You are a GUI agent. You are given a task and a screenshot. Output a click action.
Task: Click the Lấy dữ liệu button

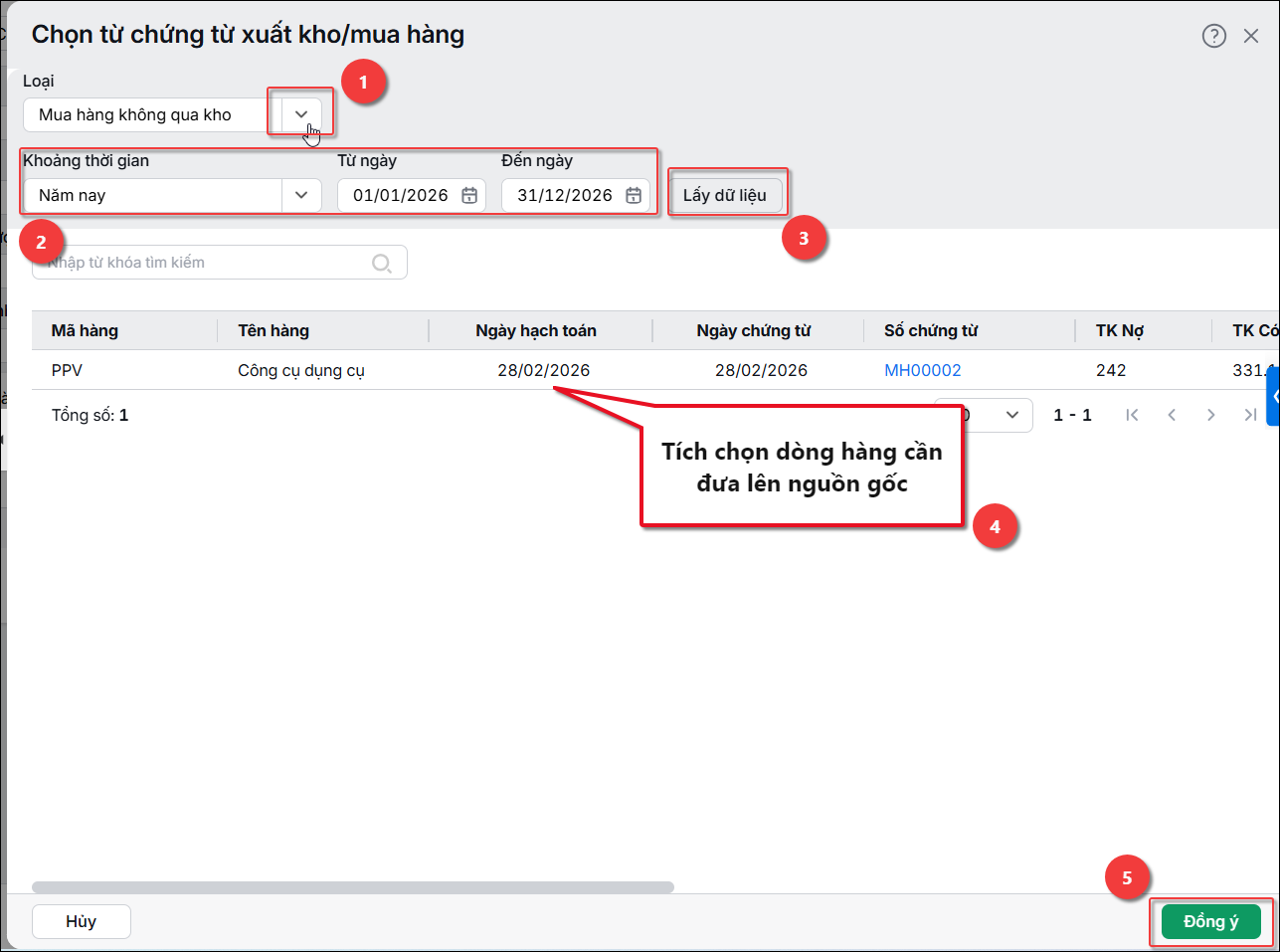725,195
